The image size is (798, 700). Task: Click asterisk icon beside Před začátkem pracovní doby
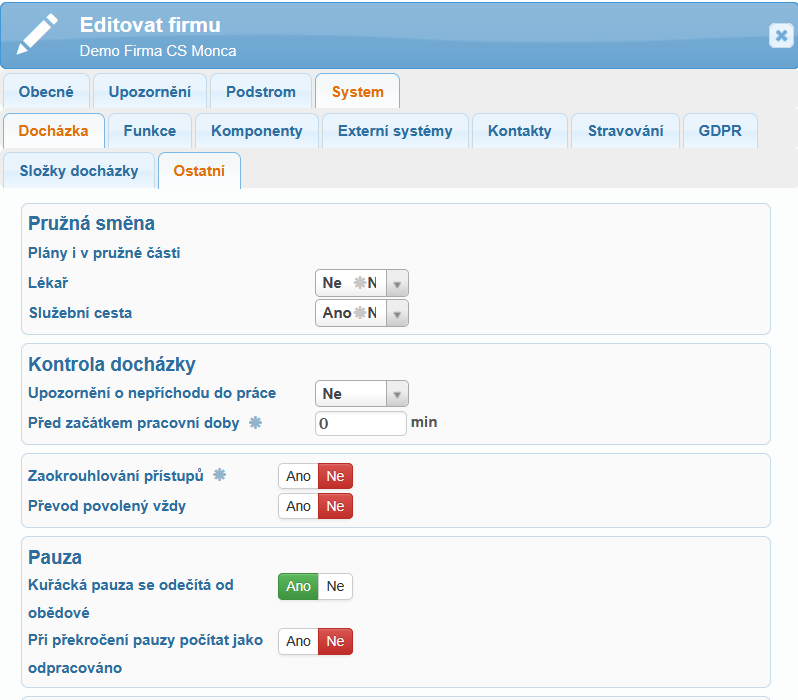click(x=255, y=422)
